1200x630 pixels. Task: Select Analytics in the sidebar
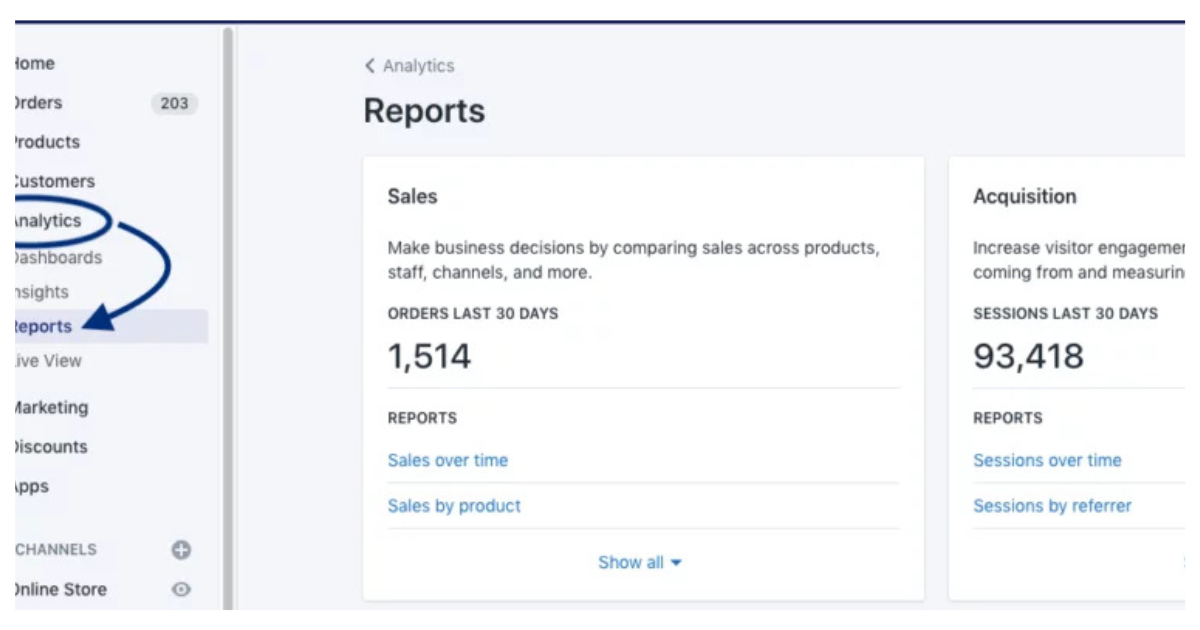click(47, 221)
